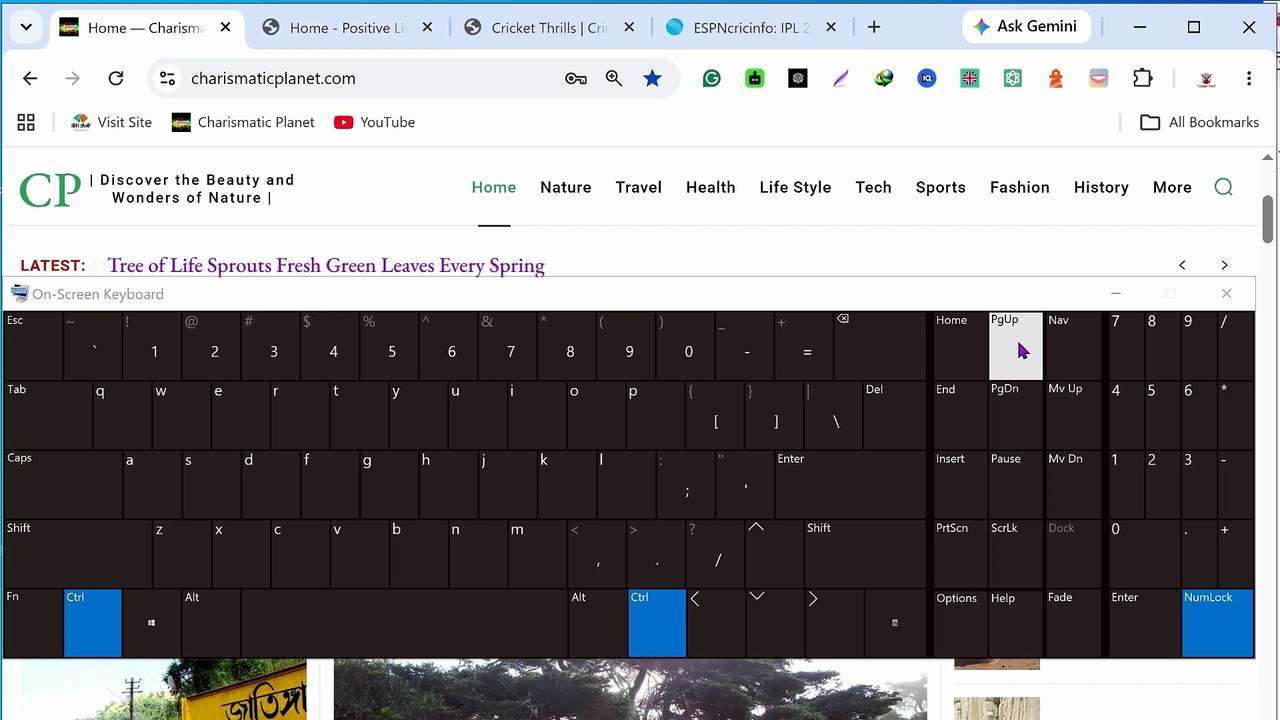1280x720 pixels.
Task: Switch to the Home - Positive Li tab
Action: pos(348,28)
